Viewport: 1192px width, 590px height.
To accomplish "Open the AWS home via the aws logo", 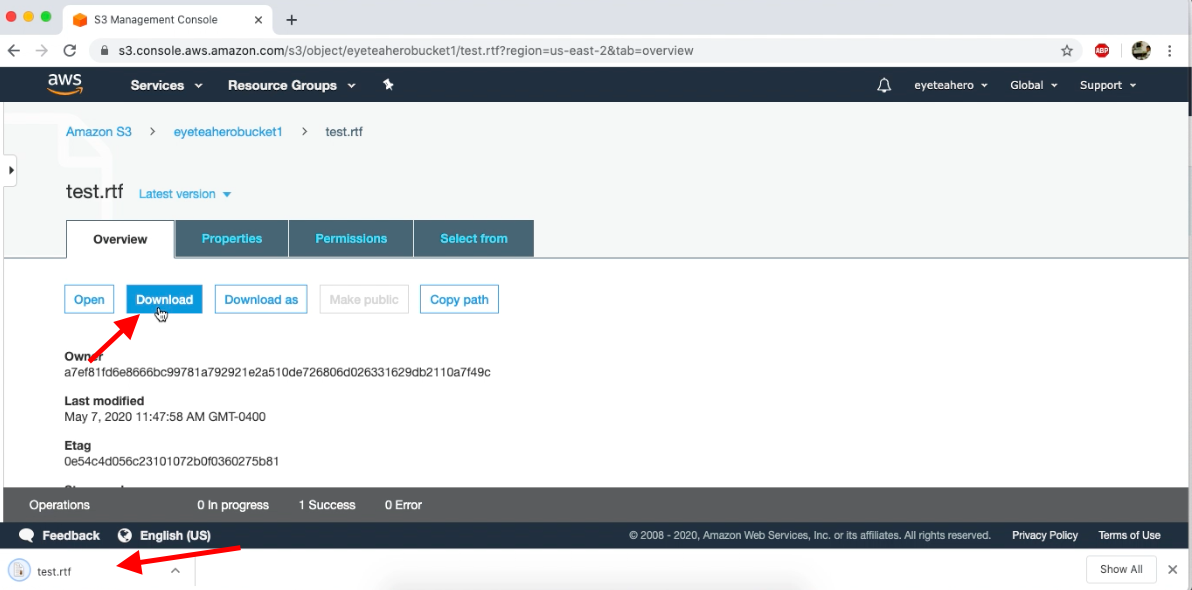I will tap(64, 84).
